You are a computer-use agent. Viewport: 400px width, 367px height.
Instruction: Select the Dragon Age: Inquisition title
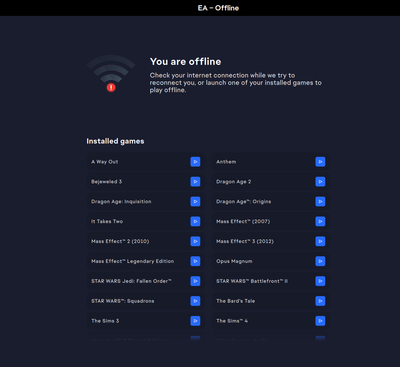pos(121,201)
